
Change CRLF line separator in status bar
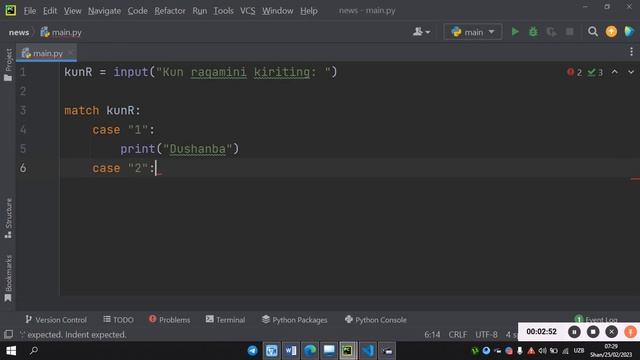click(458, 335)
